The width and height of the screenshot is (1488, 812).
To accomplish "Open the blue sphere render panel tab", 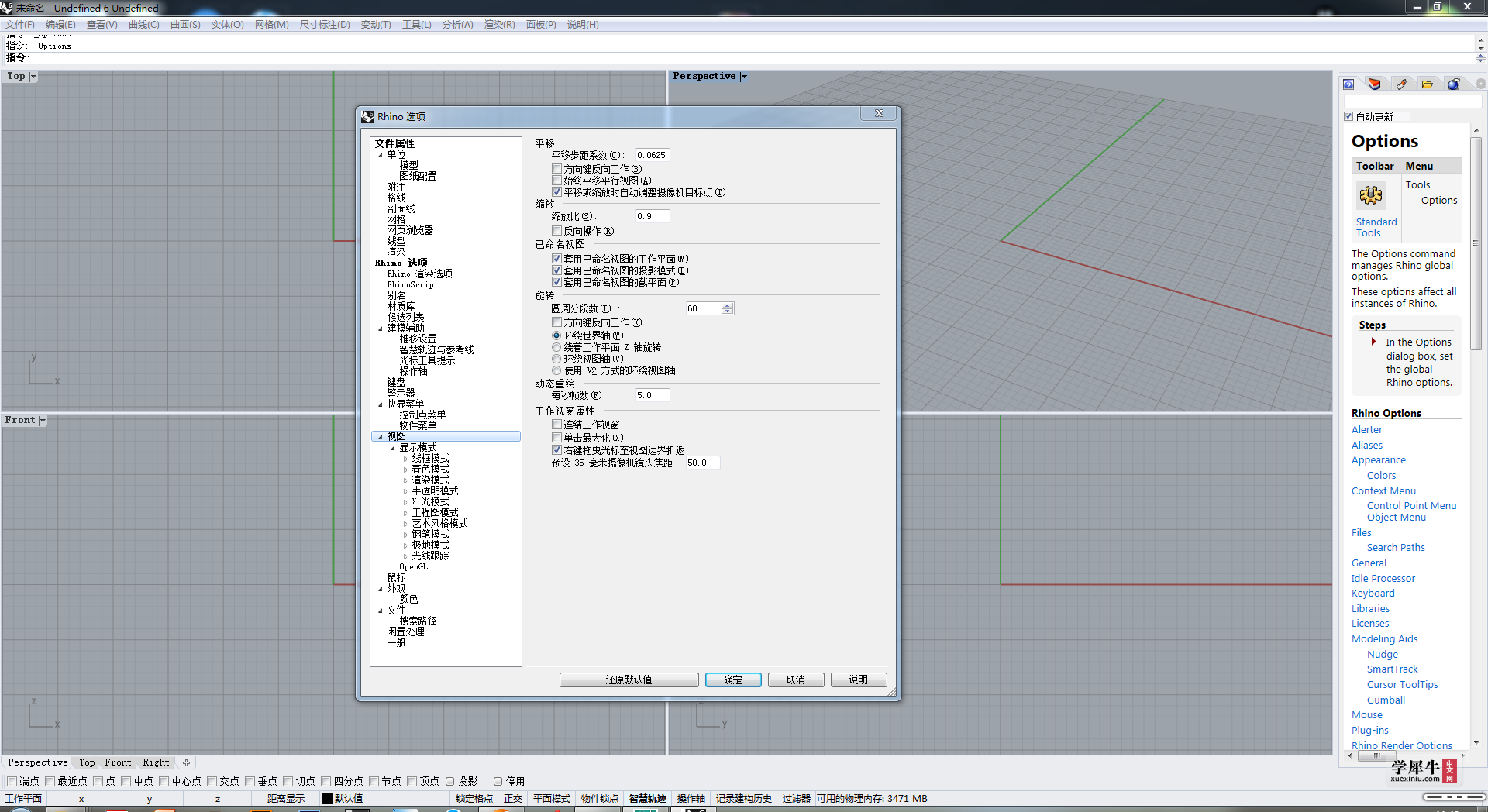I will [x=1454, y=84].
